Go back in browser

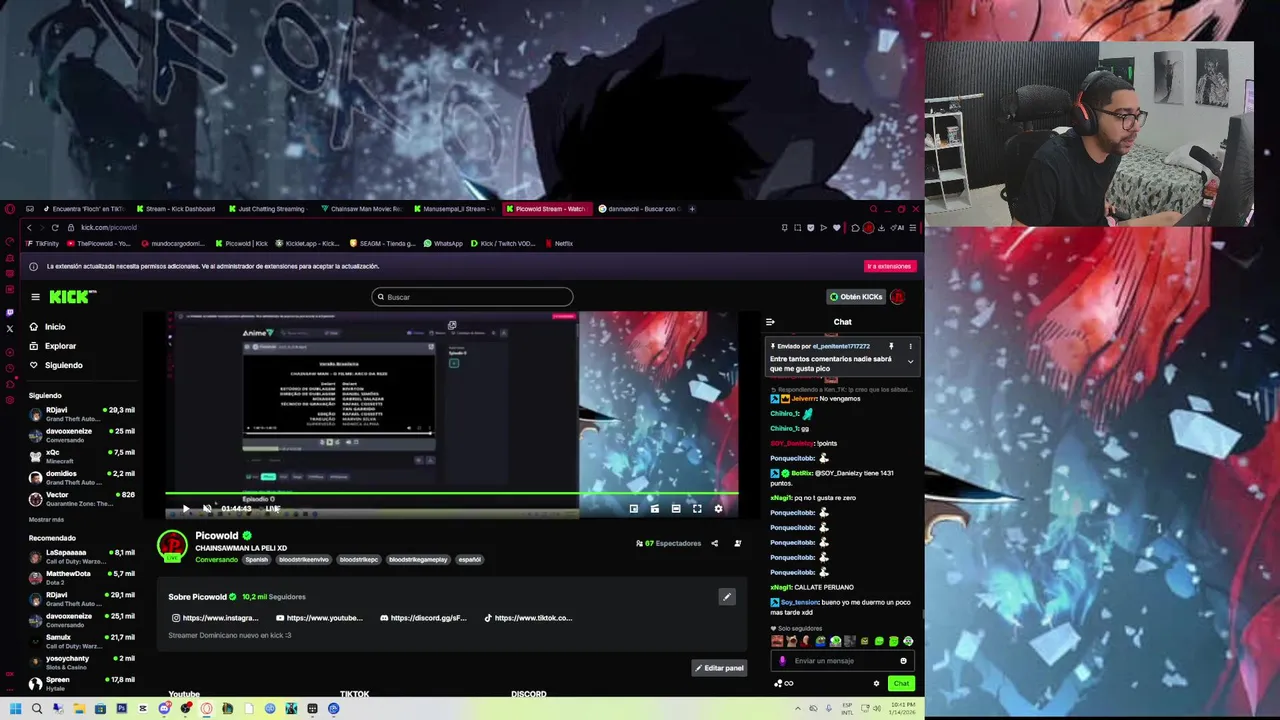coord(29,228)
